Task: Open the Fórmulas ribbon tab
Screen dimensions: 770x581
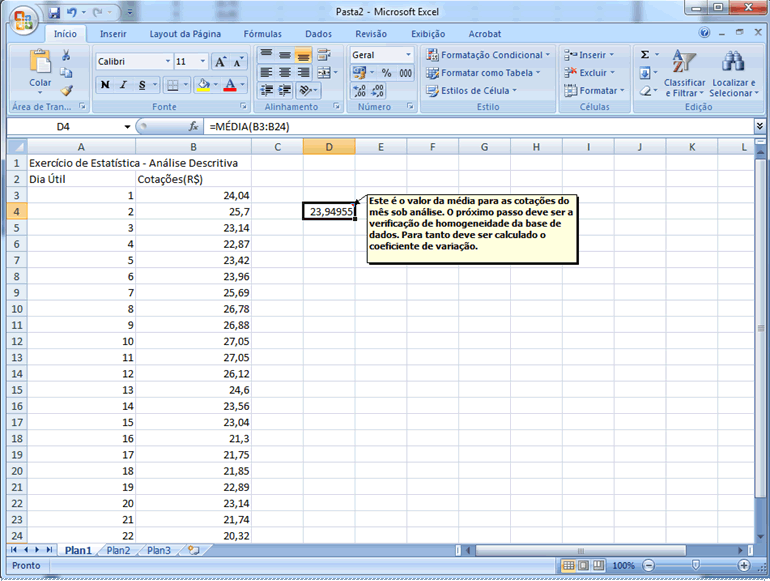Action: 262,34
